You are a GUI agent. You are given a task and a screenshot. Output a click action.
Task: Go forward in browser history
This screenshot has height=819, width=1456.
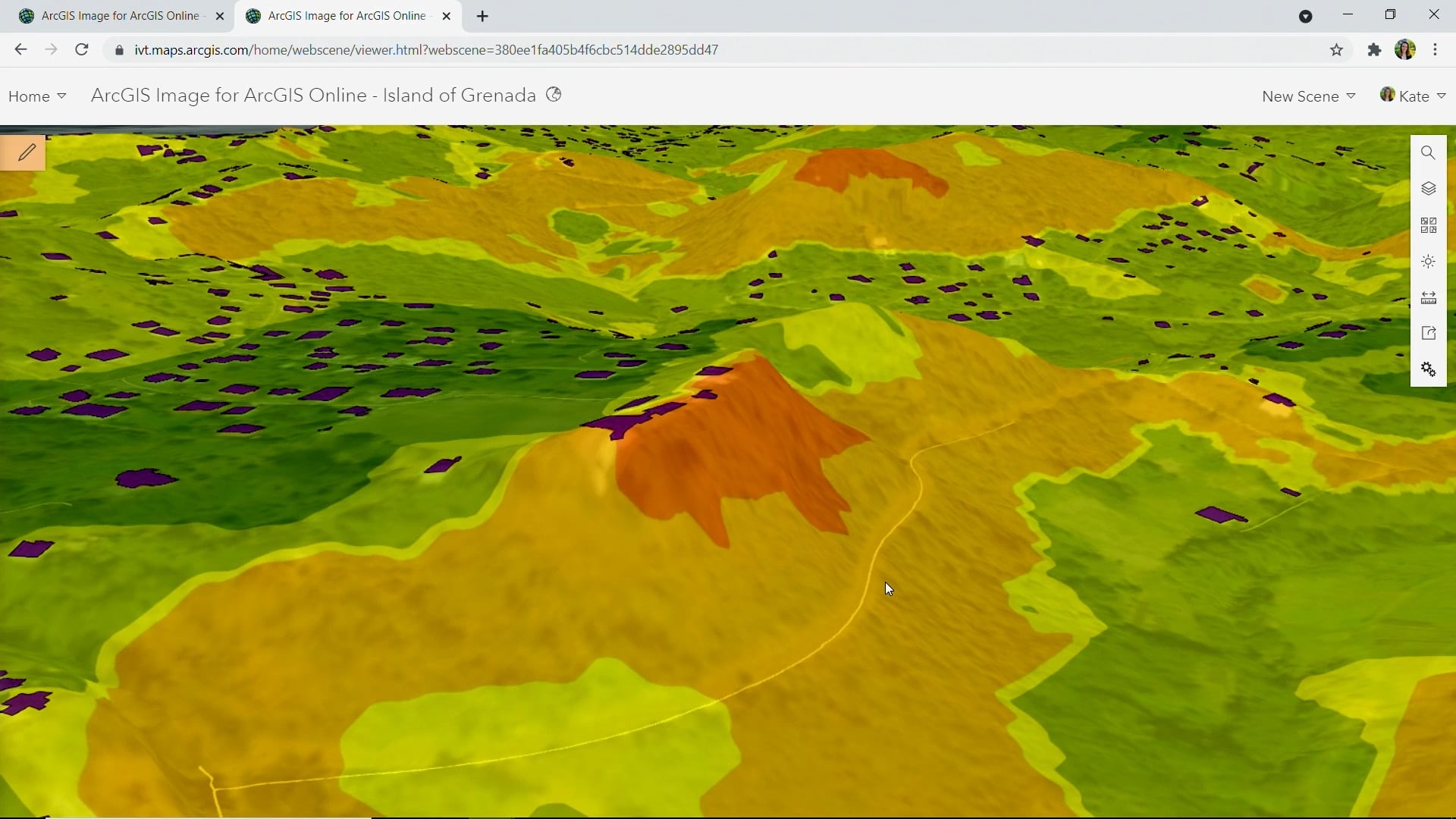51,50
